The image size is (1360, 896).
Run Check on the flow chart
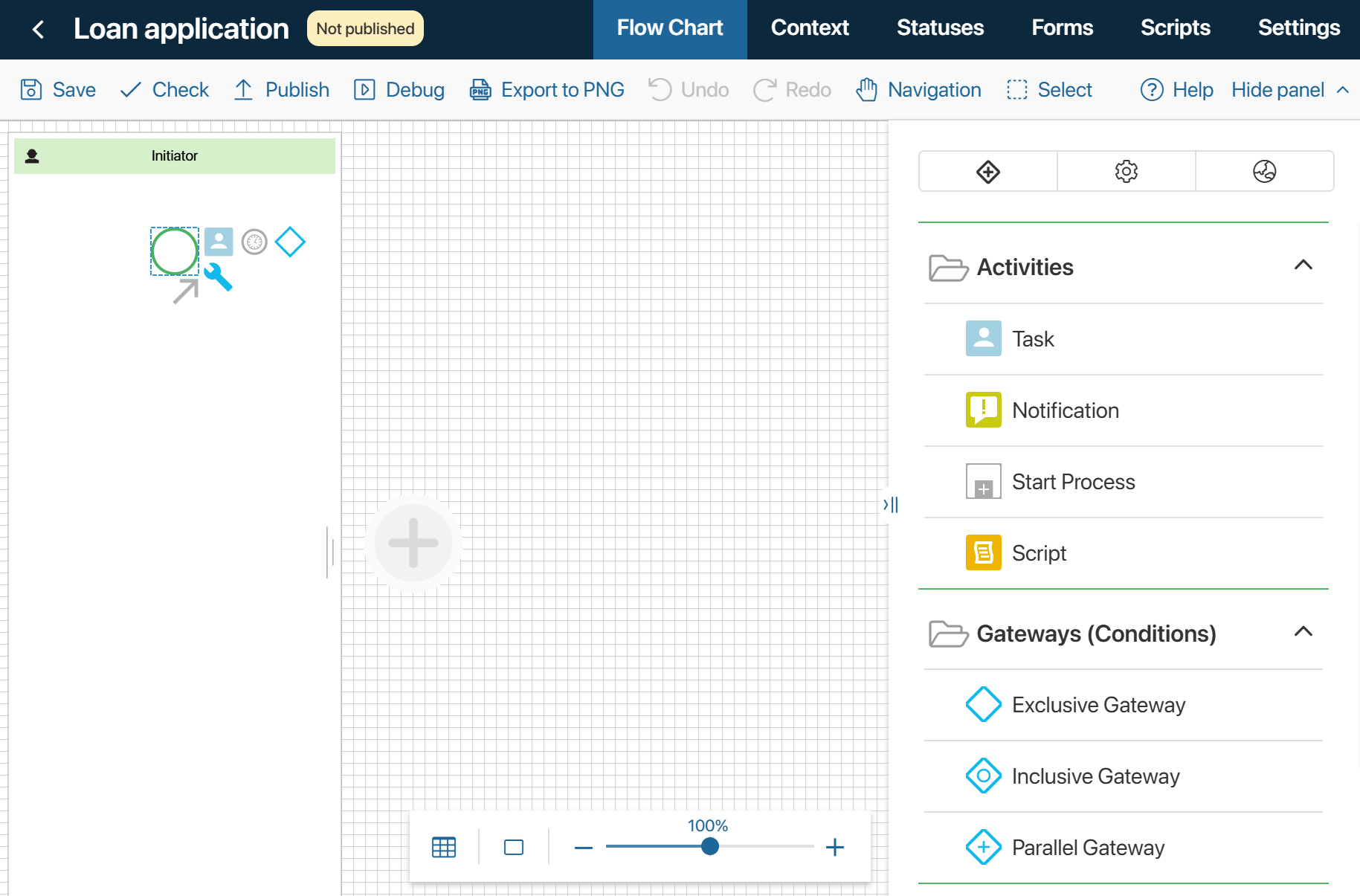click(164, 89)
